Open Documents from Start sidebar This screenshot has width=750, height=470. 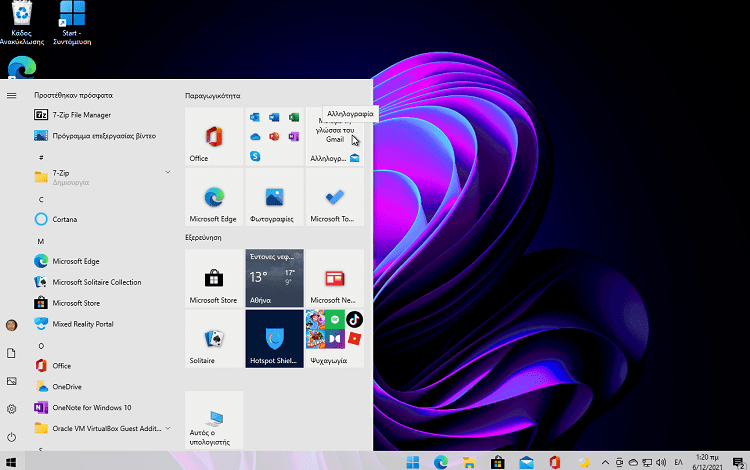click(x=11, y=353)
